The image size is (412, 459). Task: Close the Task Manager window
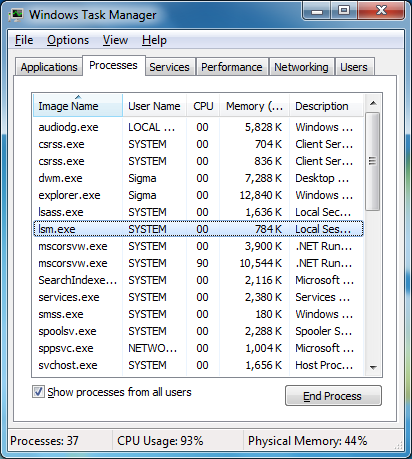381,11
